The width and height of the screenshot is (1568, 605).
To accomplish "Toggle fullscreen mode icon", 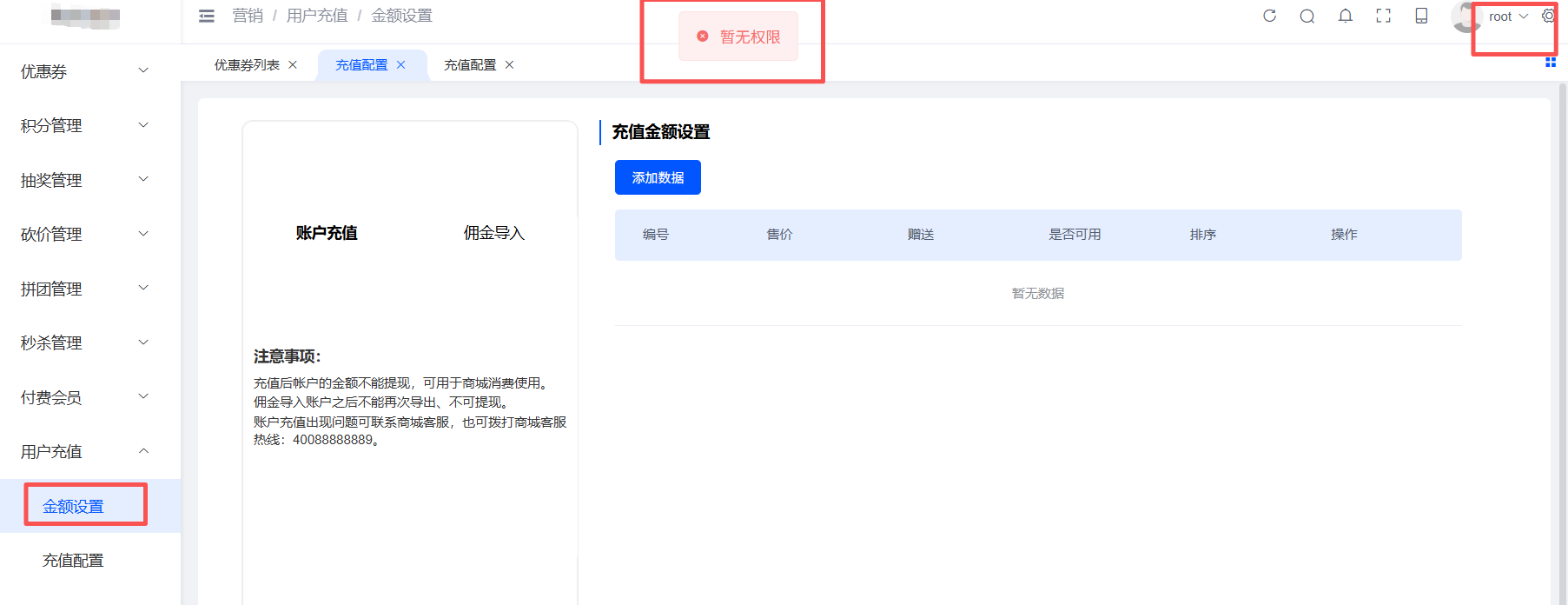I will click(x=1383, y=16).
